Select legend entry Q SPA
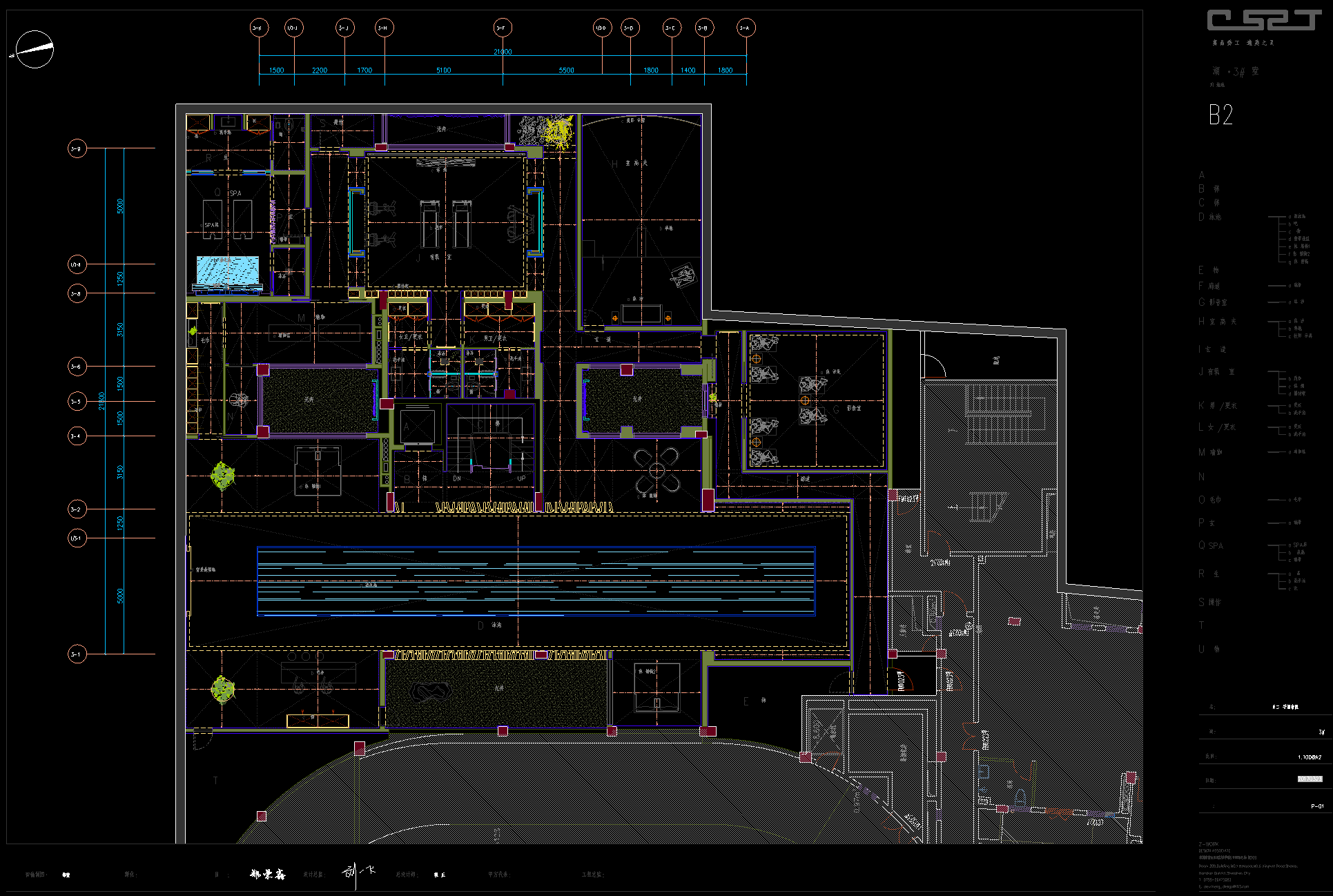 (1211, 545)
